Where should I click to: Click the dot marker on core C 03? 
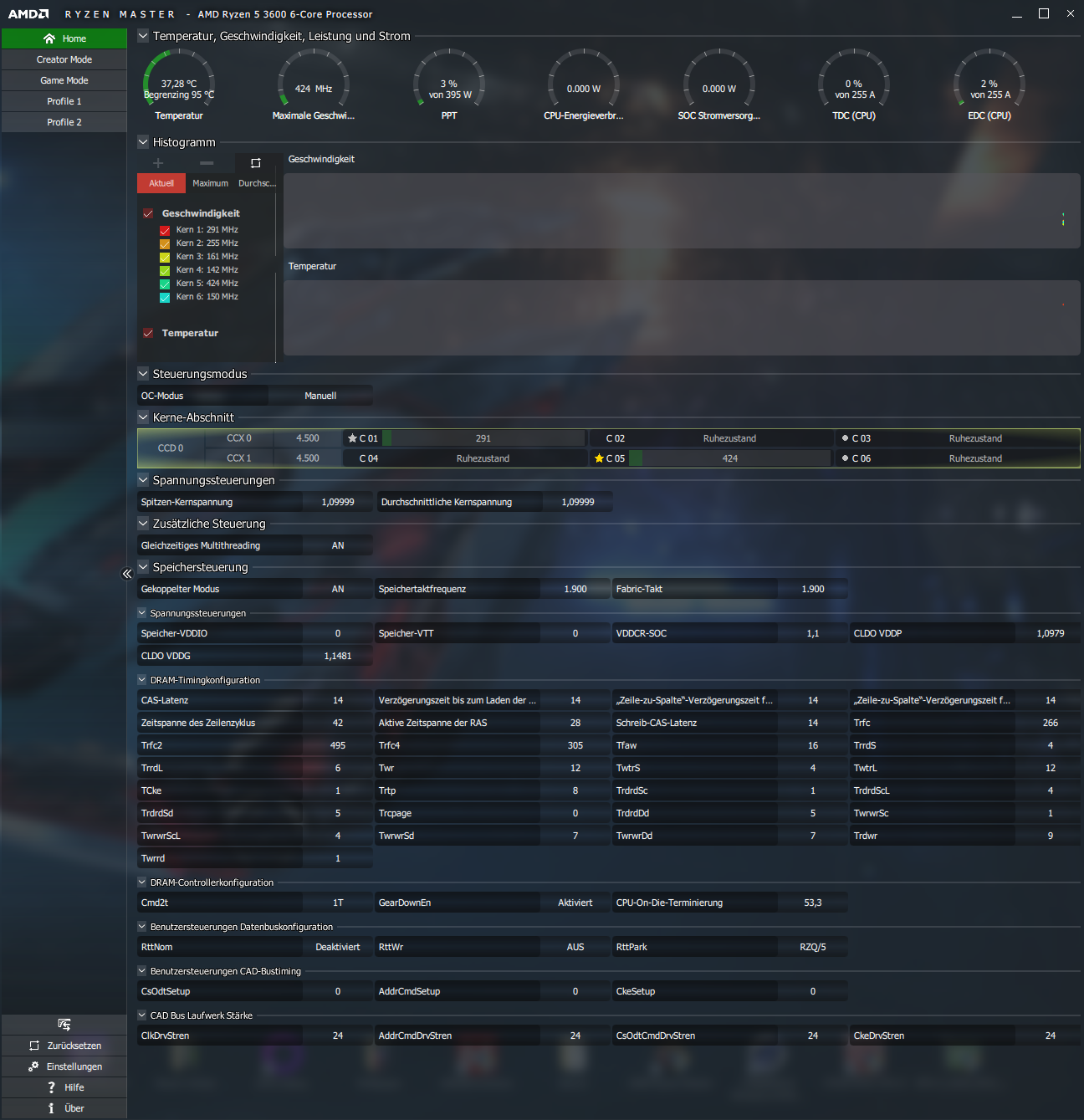coord(845,438)
